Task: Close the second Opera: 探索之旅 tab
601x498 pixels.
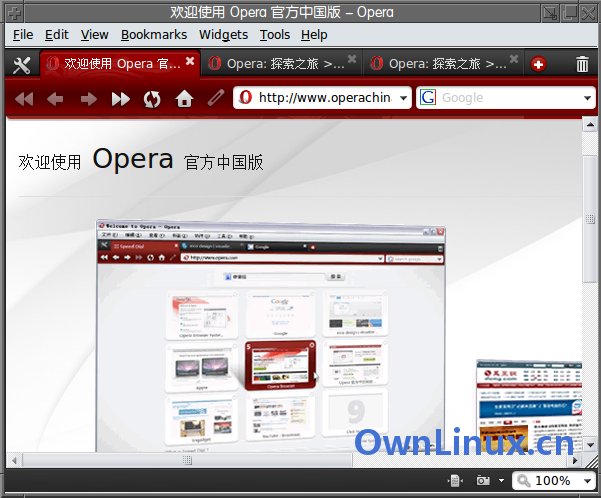Action: 352,59
